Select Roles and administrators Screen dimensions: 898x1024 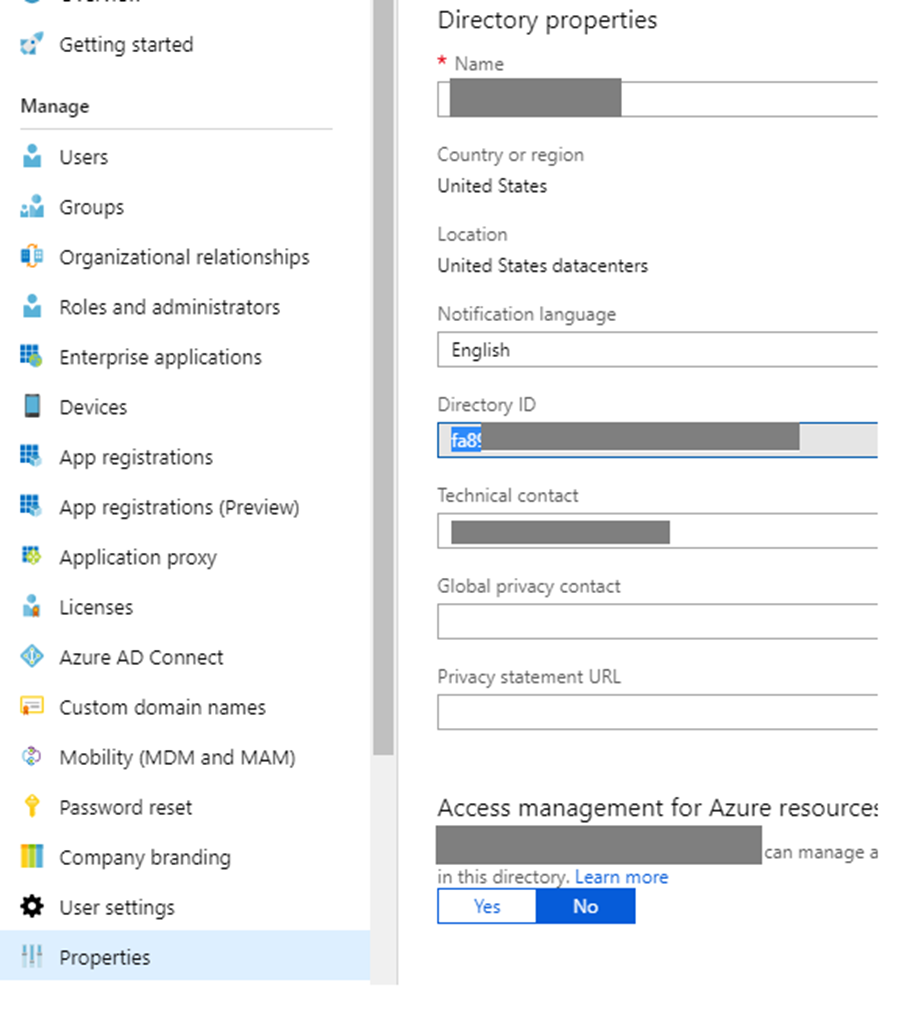170,307
